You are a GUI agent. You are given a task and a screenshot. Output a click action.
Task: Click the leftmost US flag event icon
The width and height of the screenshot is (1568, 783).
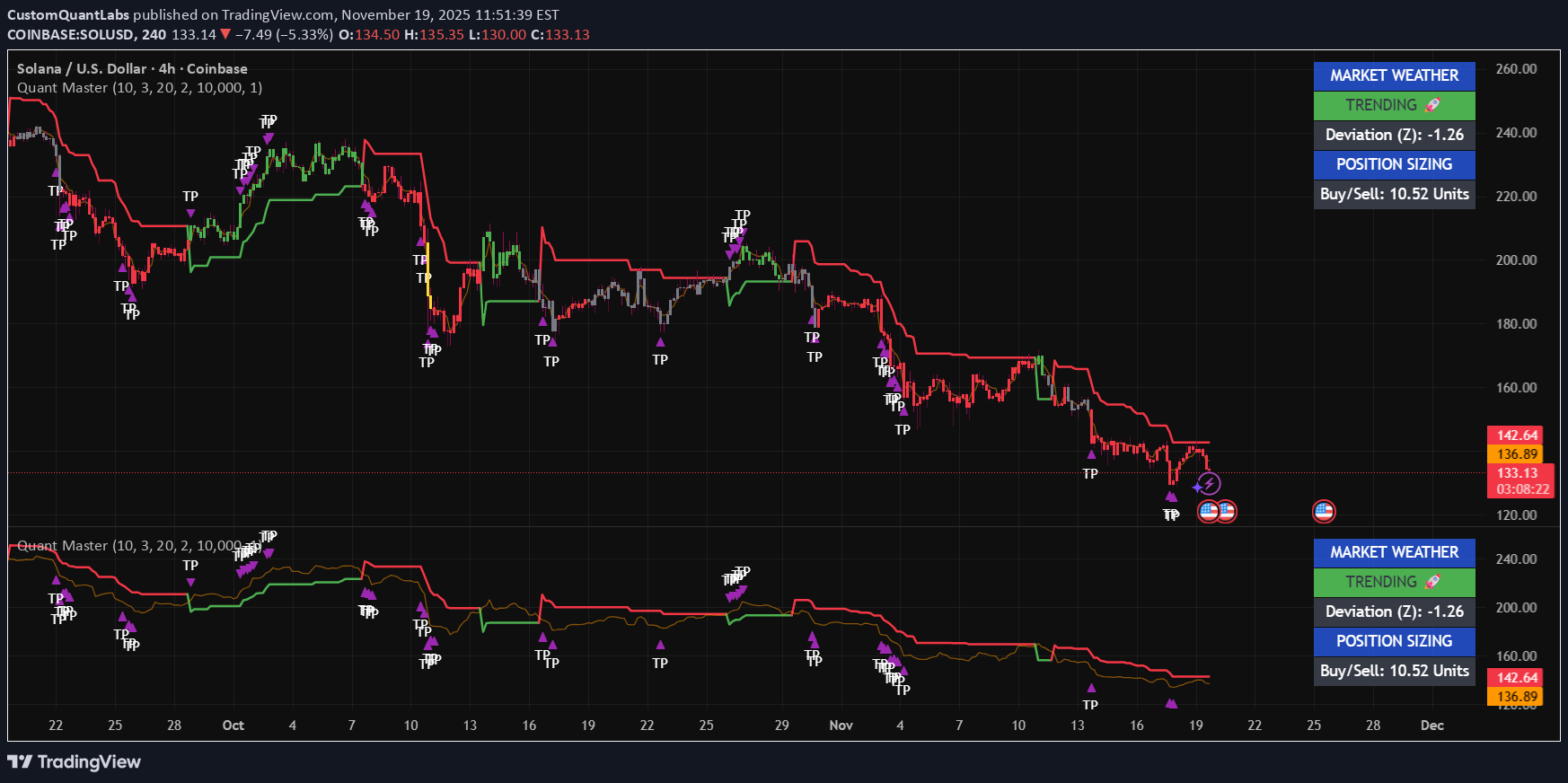[x=1209, y=512]
